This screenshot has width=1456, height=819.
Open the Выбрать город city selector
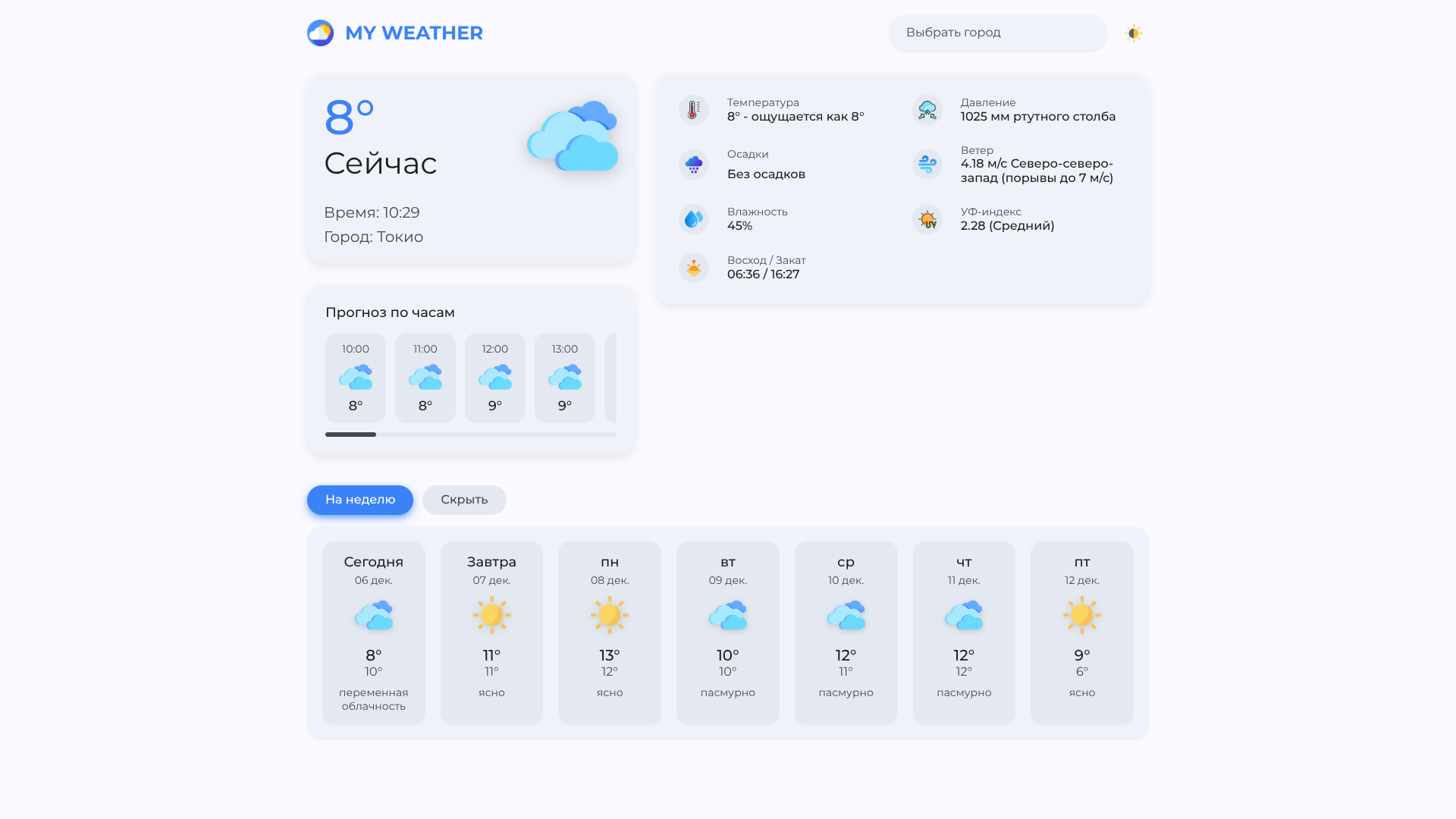[x=998, y=33]
